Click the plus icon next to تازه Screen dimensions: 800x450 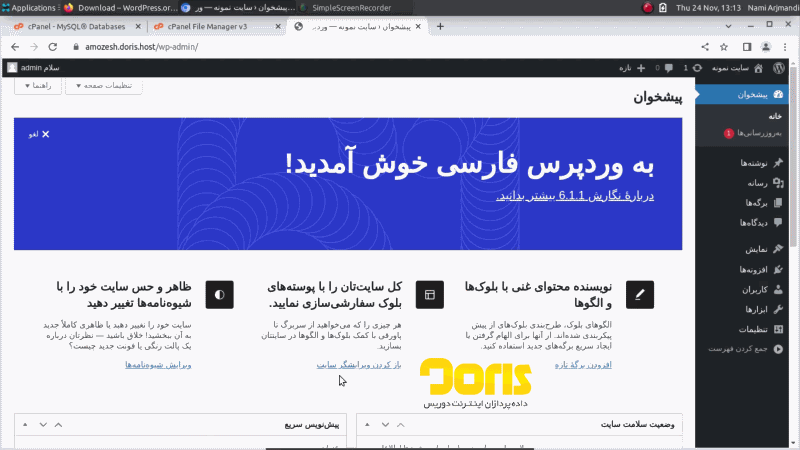point(641,68)
